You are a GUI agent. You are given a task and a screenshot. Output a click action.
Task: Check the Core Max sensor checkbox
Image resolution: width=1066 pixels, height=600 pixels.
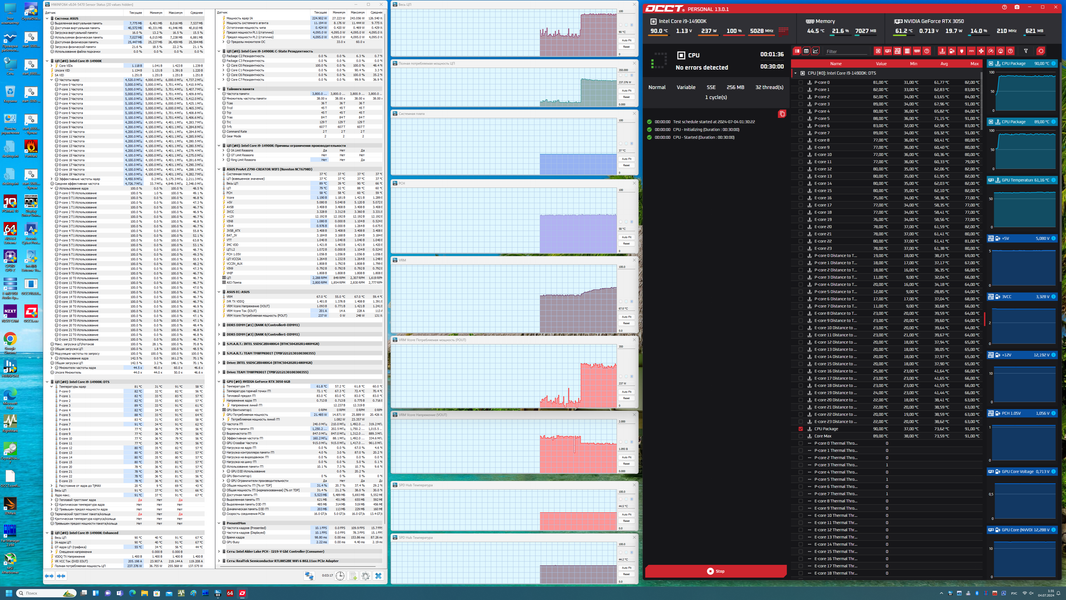pyautogui.click(x=800, y=436)
